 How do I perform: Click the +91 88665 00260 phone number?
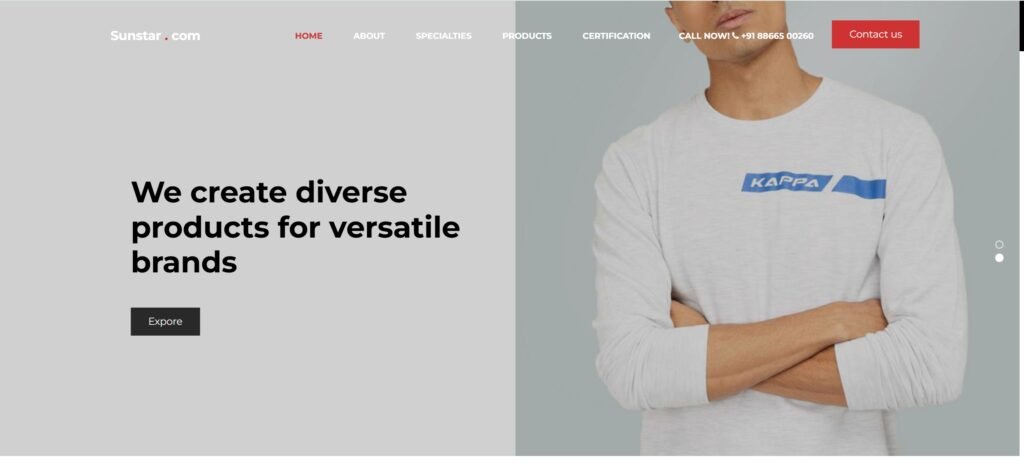tap(777, 36)
